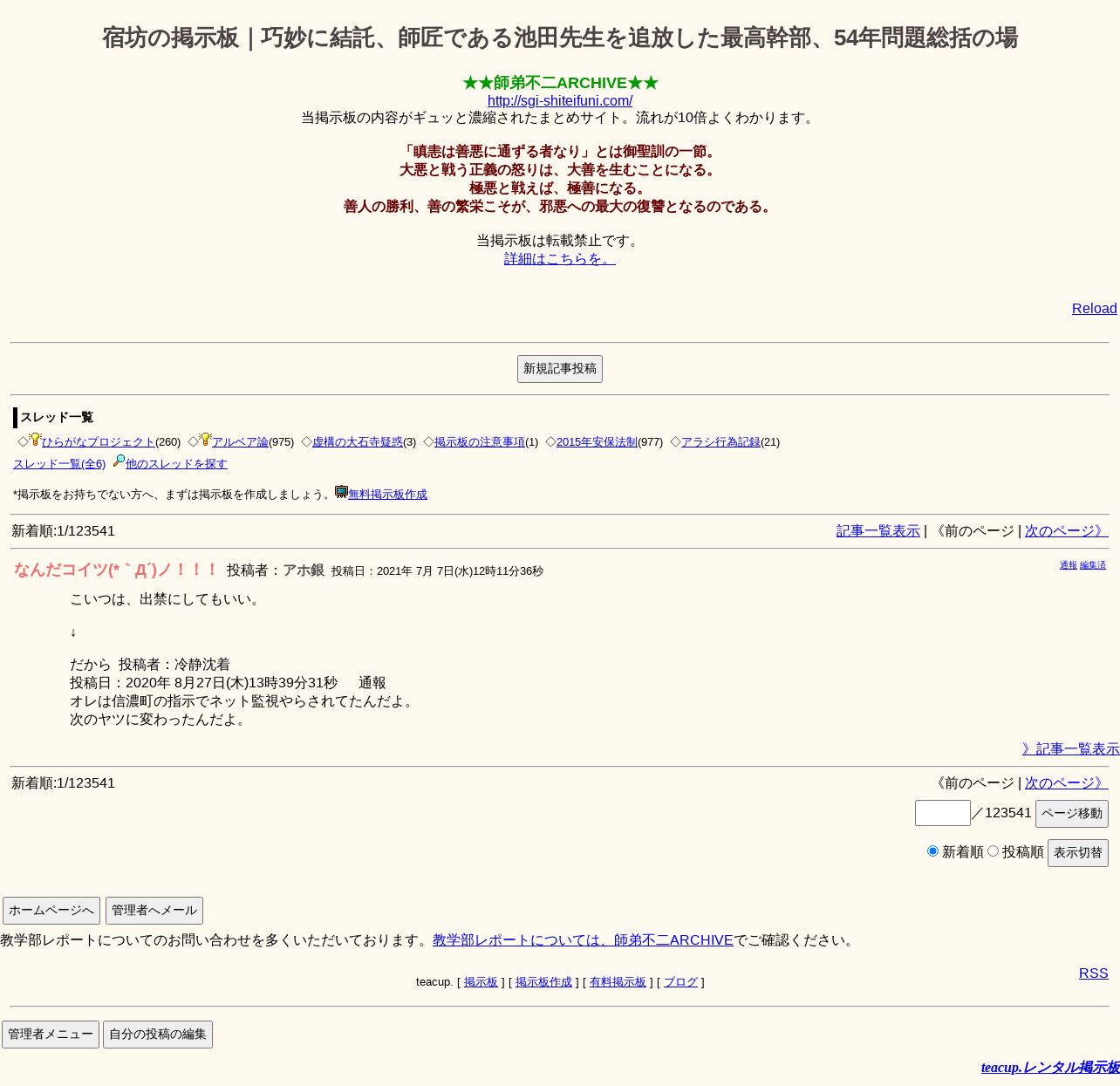Image resolution: width=1120 pixels, height=1086 pixels.
Task: Click the 編集済 link on the post
Action: (x=1093, y=565)
